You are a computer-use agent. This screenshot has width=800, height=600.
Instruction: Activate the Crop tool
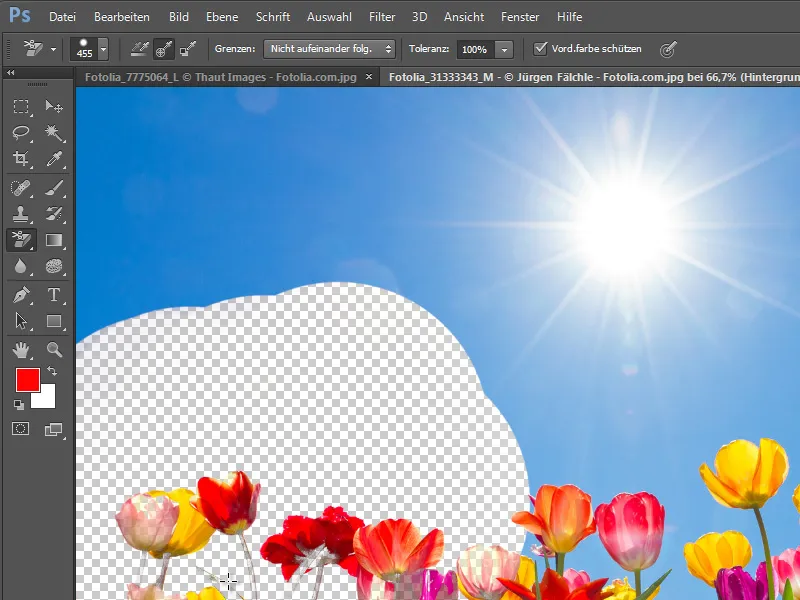click(x=21, y=159)
